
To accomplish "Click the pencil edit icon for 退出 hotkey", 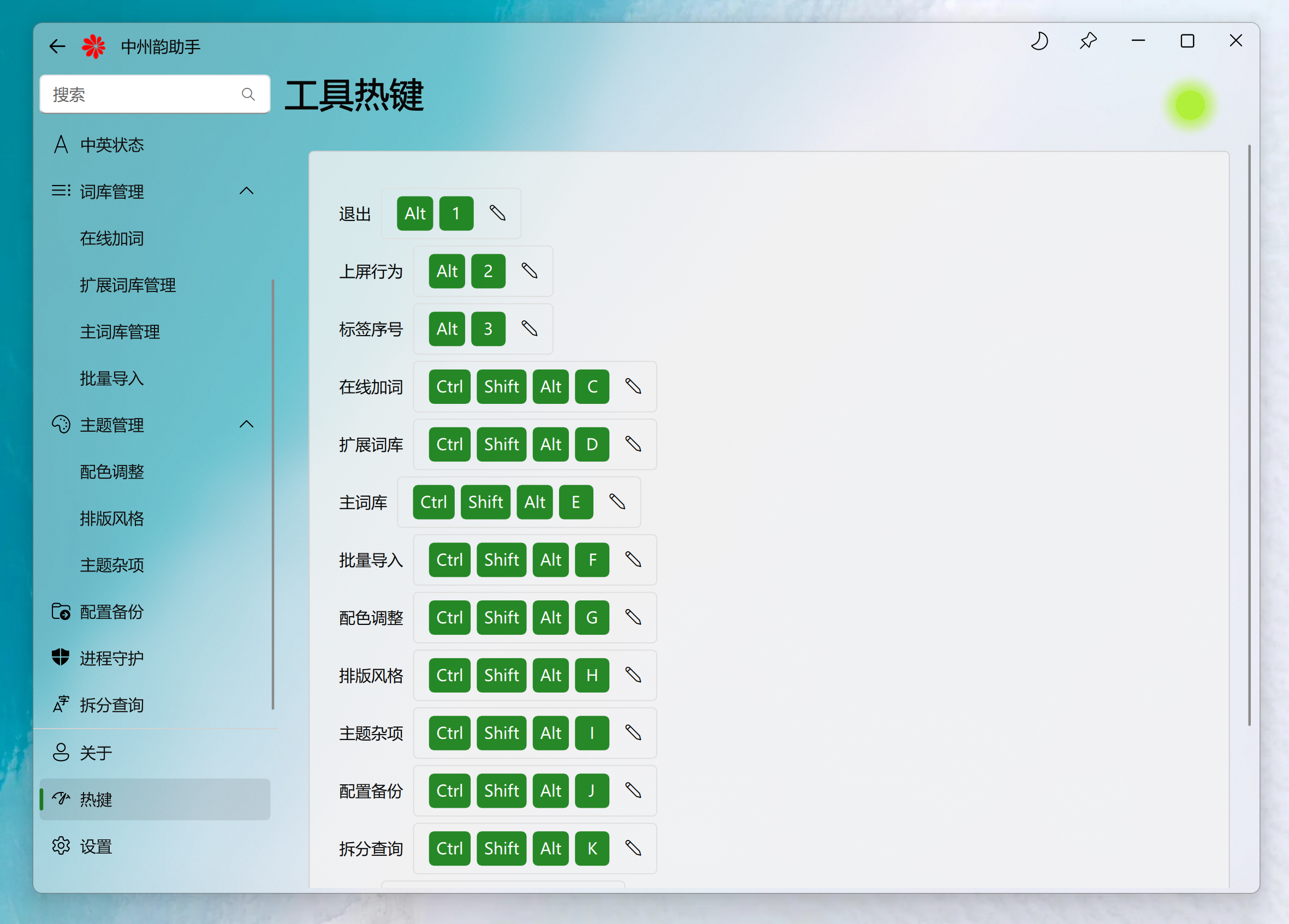I will [497, 213].
